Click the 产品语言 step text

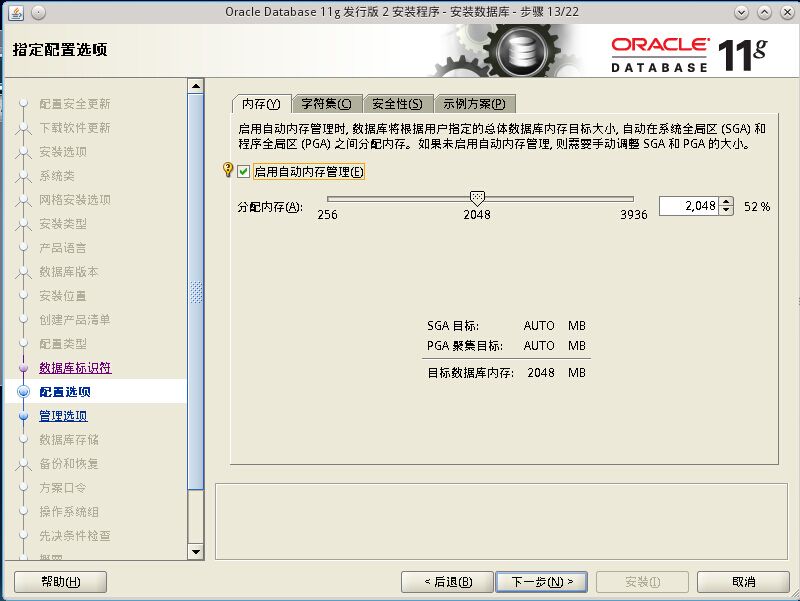point(63,248)
